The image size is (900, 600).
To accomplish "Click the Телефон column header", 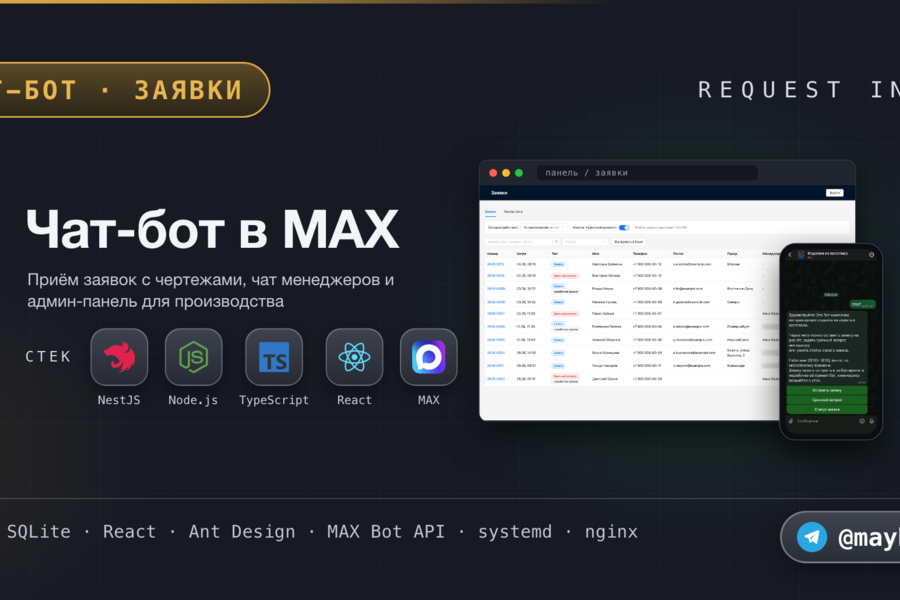I will 640,253.
